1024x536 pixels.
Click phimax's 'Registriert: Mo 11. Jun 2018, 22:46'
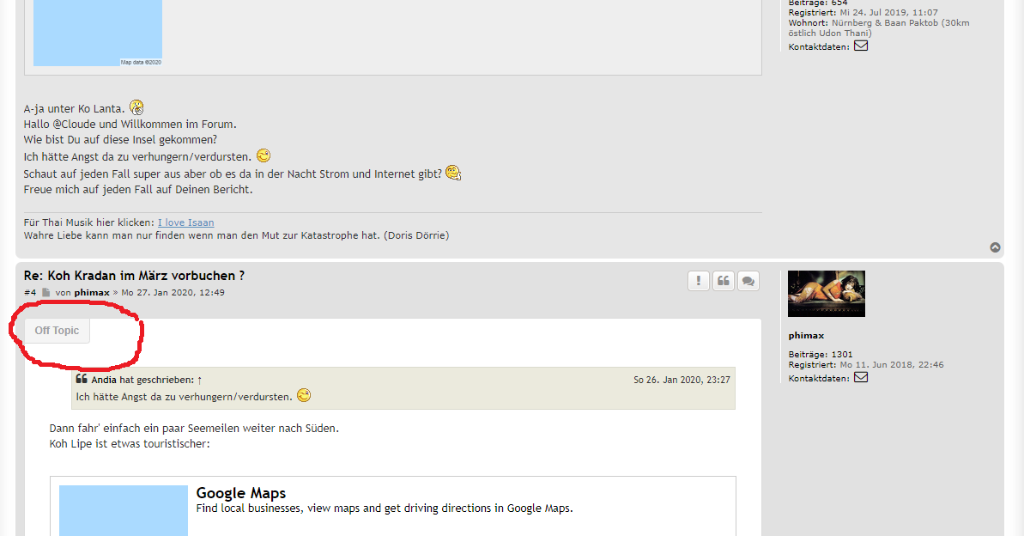point(866,365)
